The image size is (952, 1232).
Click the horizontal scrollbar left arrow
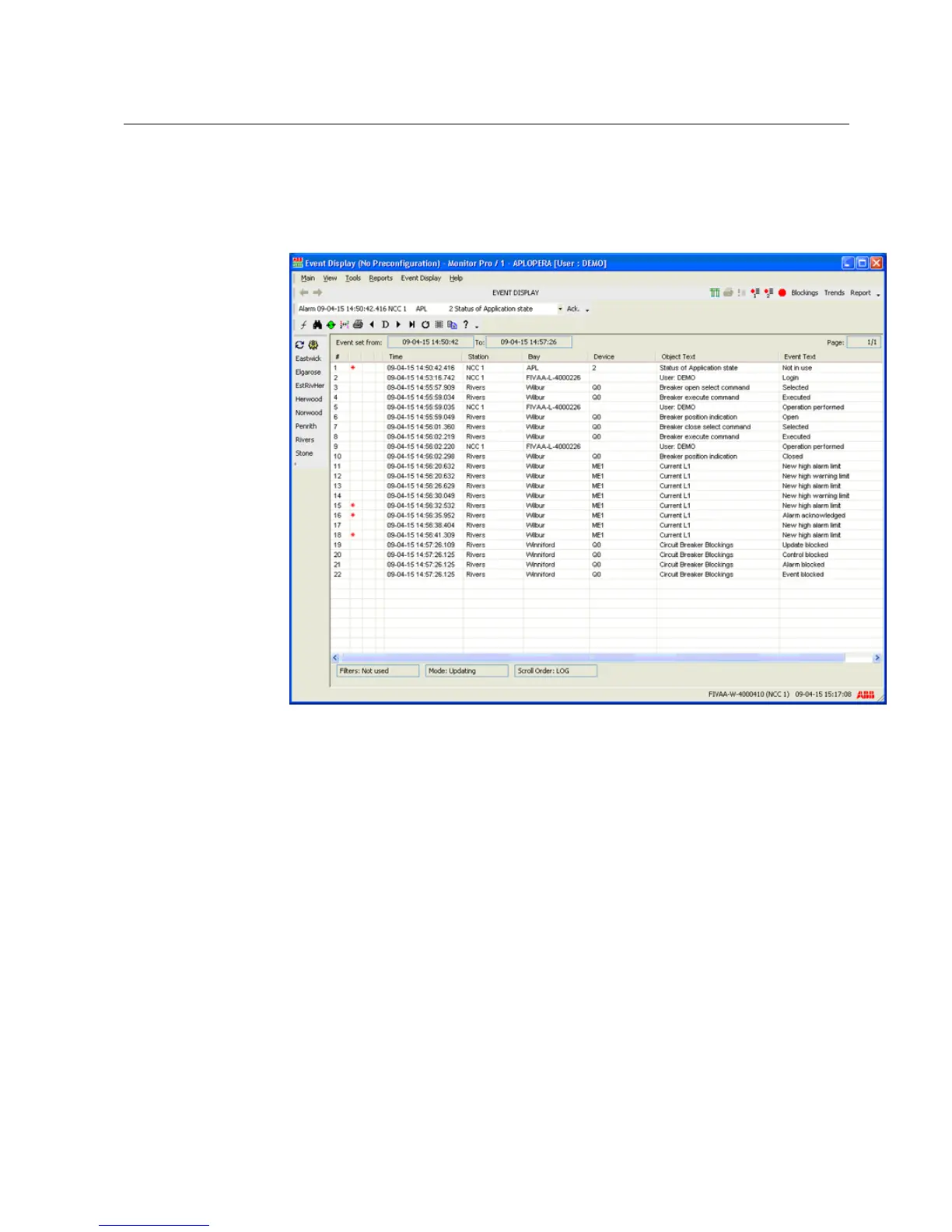[x=336, y=658]
